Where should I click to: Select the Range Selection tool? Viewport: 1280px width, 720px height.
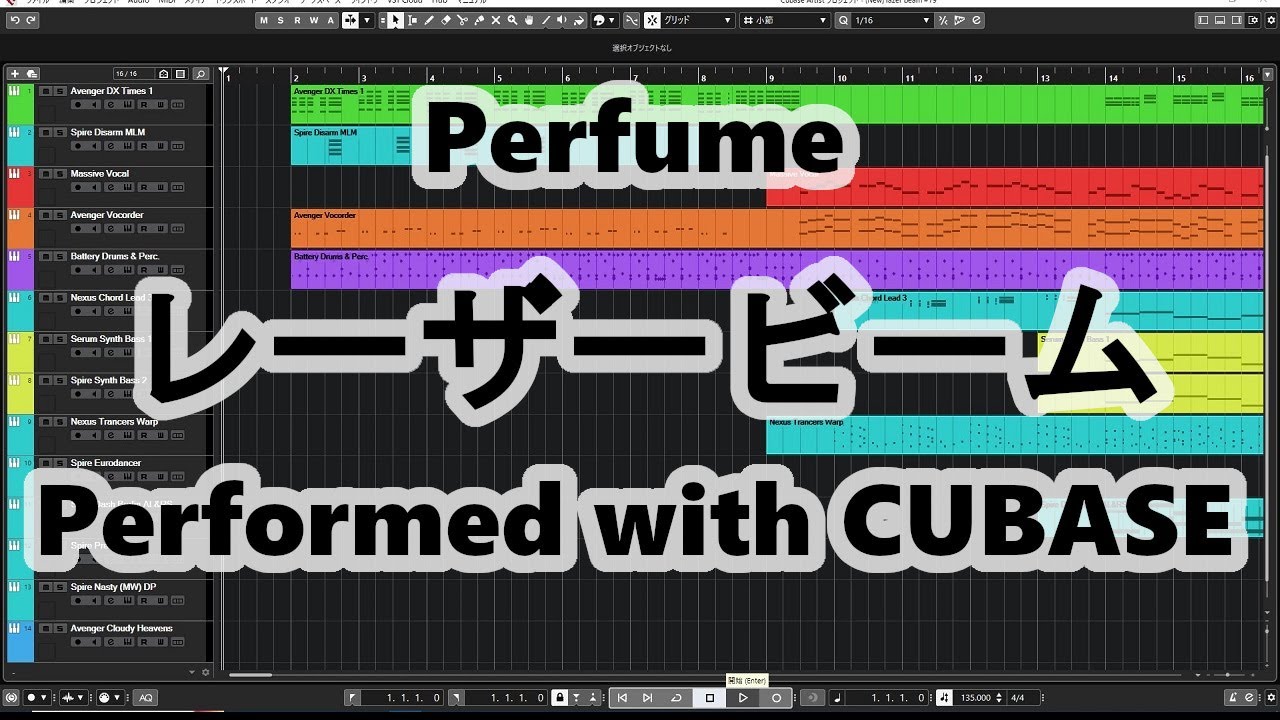click(412, 20)
